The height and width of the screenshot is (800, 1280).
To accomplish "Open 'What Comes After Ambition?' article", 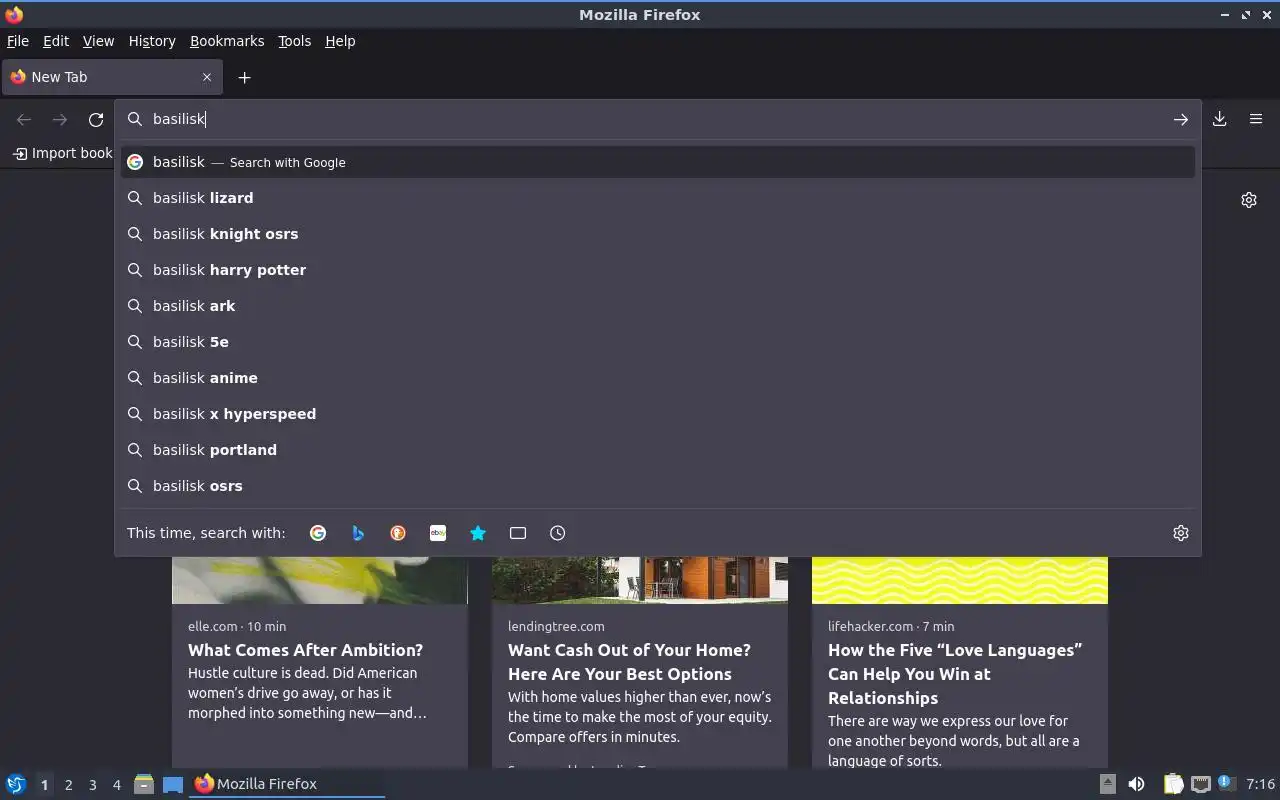I will point(305,650).
